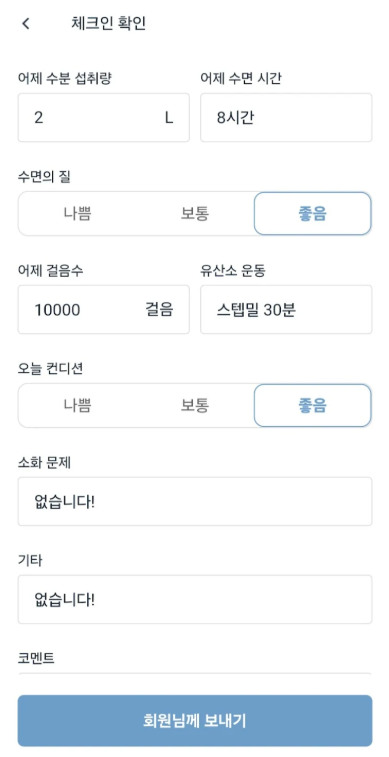Tap the 걸음 unit in steps field
This screenshot has height=757, width=389.
pyautogui.click(x=159, y=309)
